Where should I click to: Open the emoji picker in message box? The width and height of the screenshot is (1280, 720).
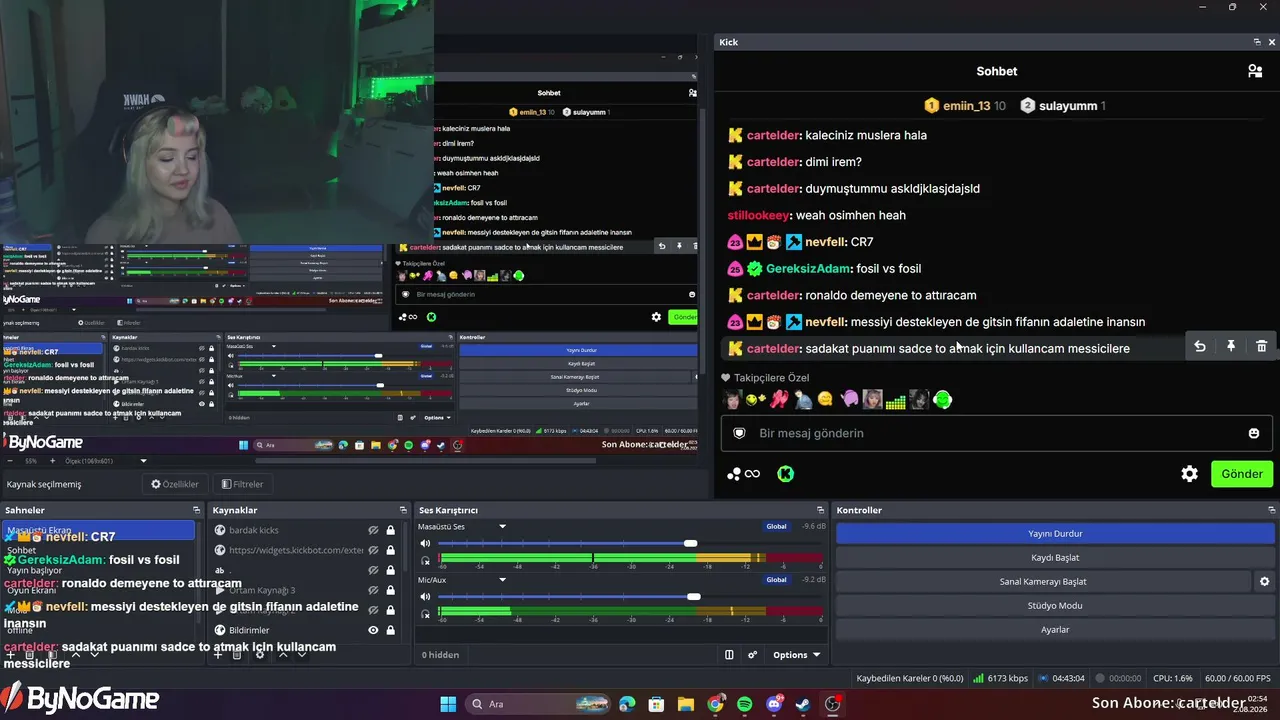point(1254,433)
